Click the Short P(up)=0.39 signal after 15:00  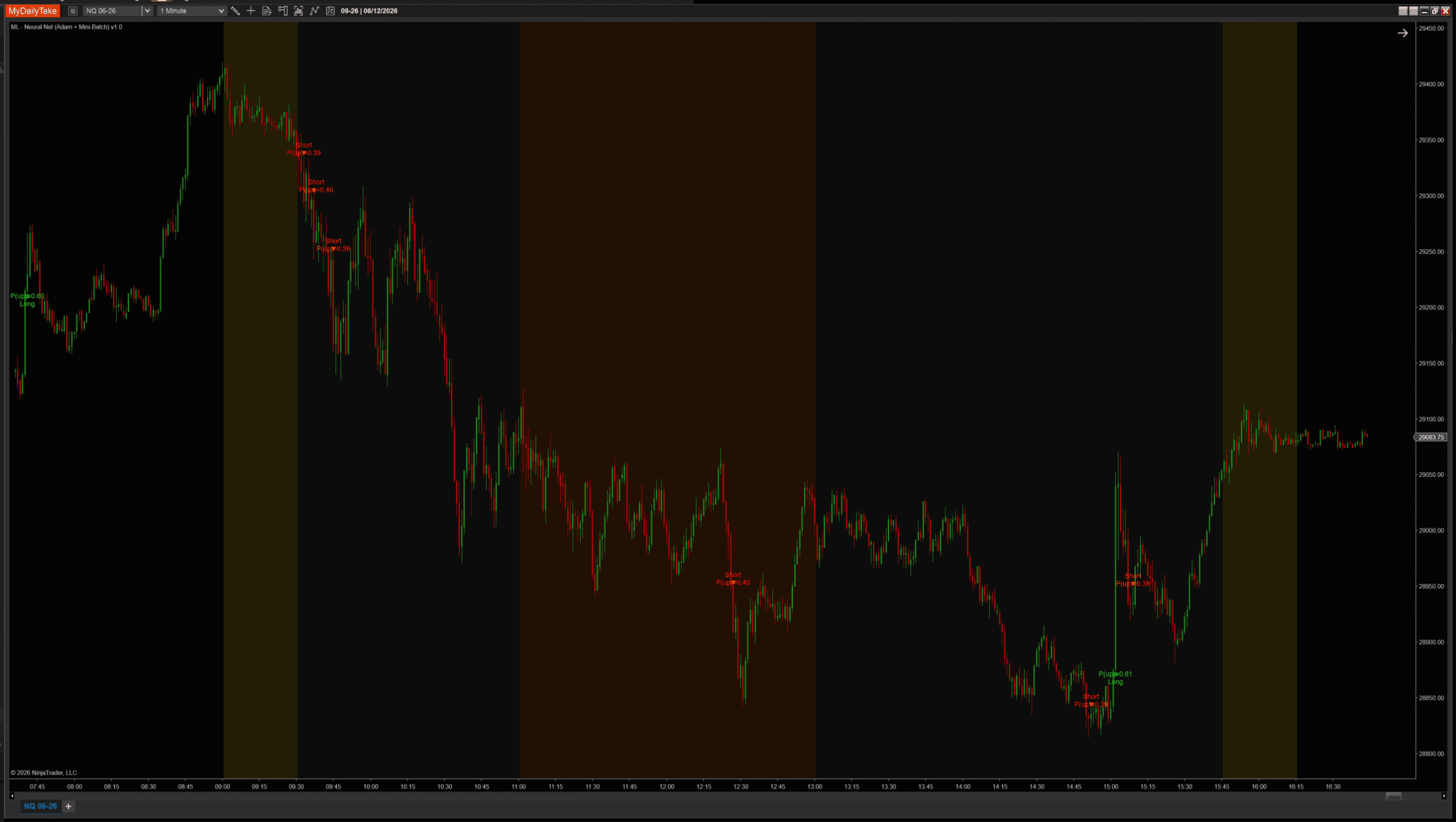point(1132,580)
